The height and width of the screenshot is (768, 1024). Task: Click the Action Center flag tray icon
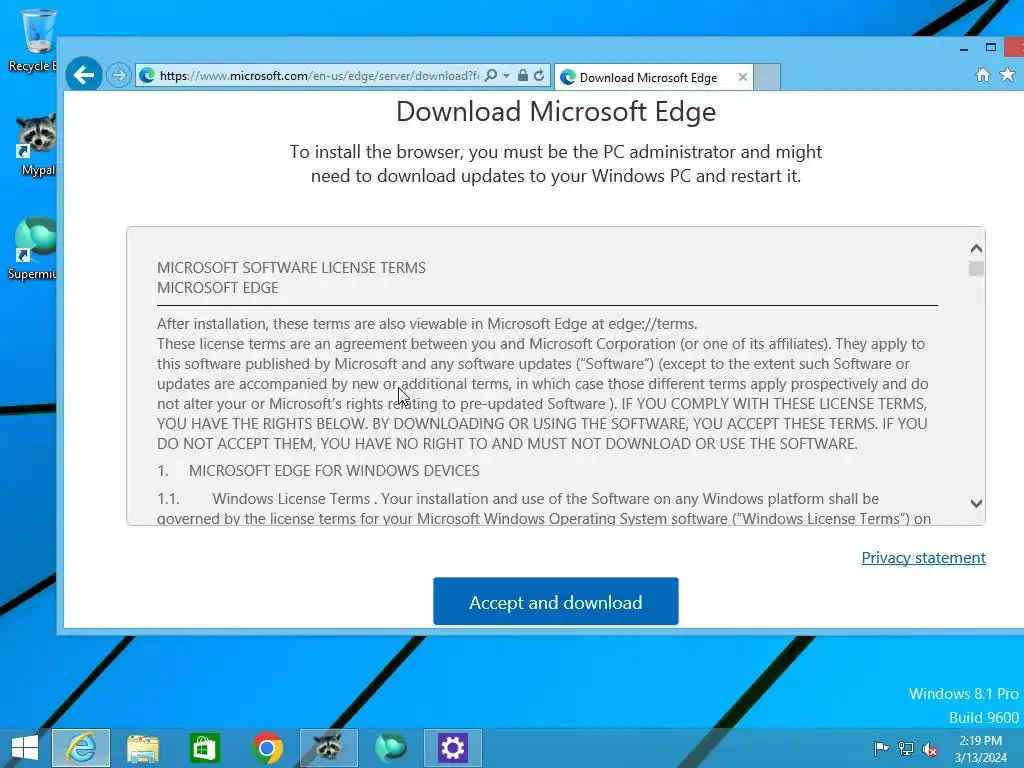point(881,748)
